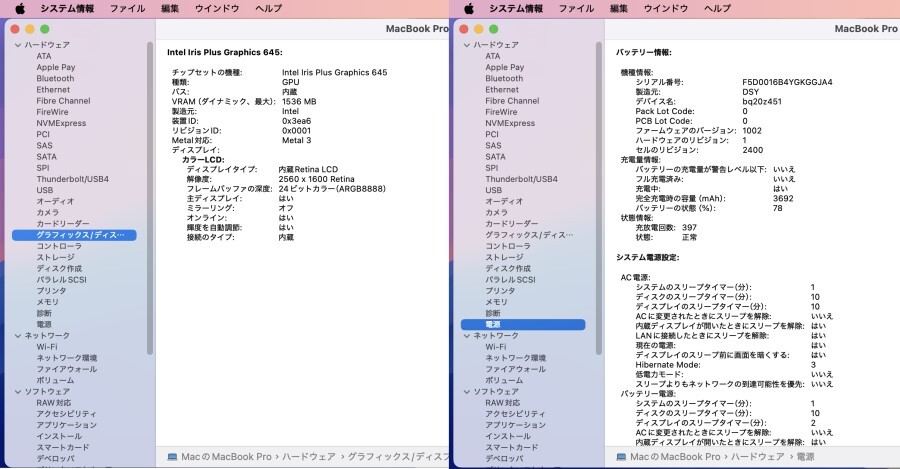This screenshot has height=469, width=900.
Task: Select ネットワーク環境 in right window sidebar
Action: click(515, 358)
